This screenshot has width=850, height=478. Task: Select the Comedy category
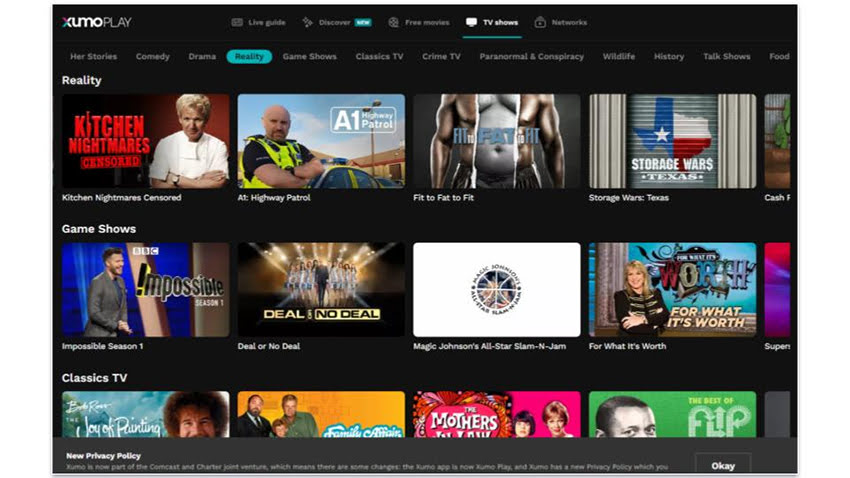(152, 56)
